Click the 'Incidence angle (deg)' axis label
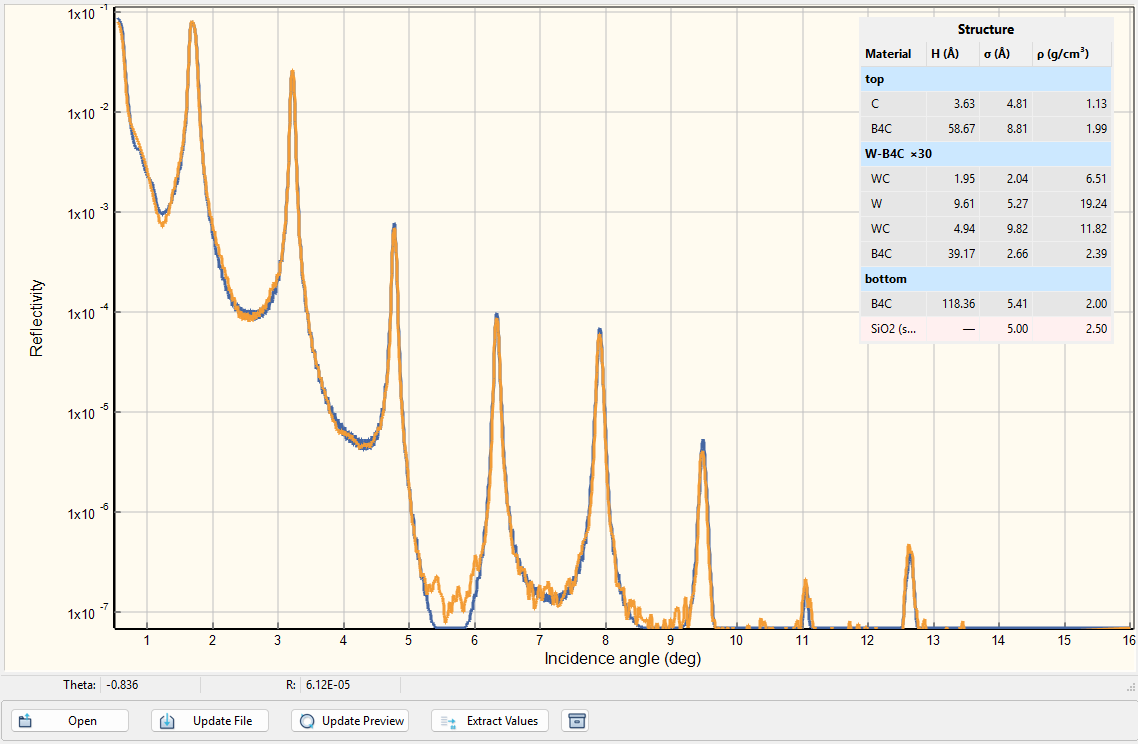1138x744 pixels. [622, 659]
